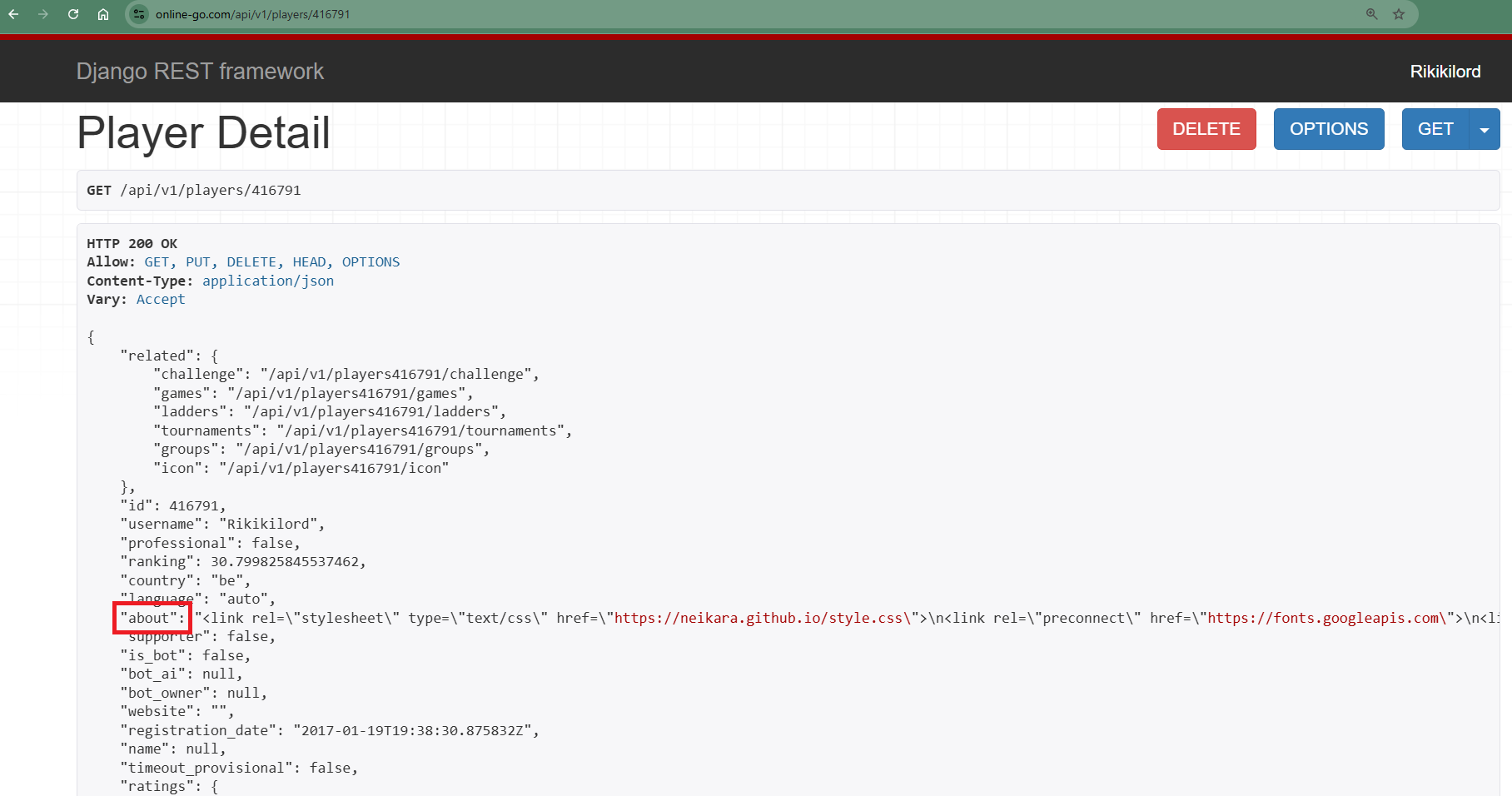1512x796 pixels.
Task: Click the Player Detail heading
Action: pyautogui.click(x=203, y=133)
